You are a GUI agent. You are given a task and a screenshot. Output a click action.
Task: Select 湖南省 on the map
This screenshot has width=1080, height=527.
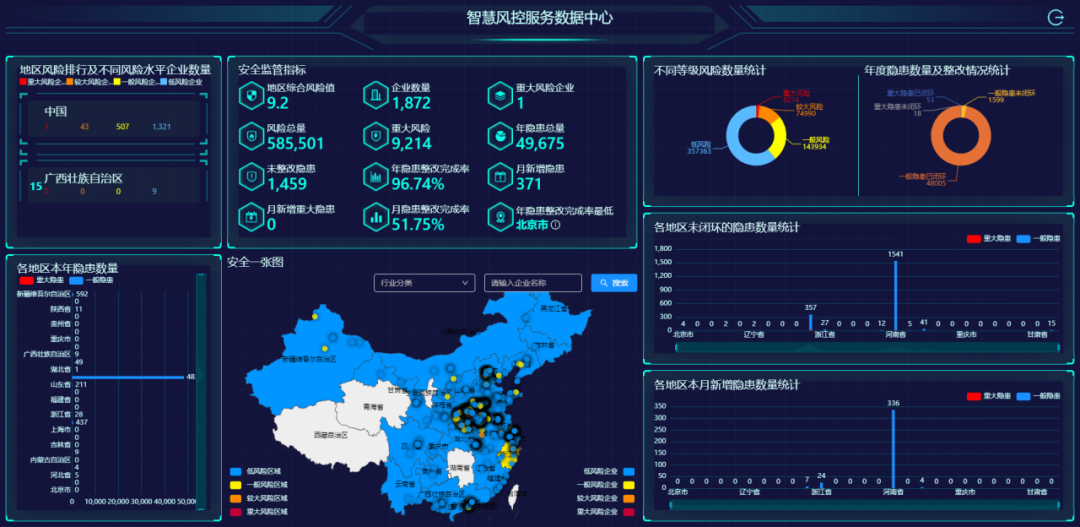[459, 468]
